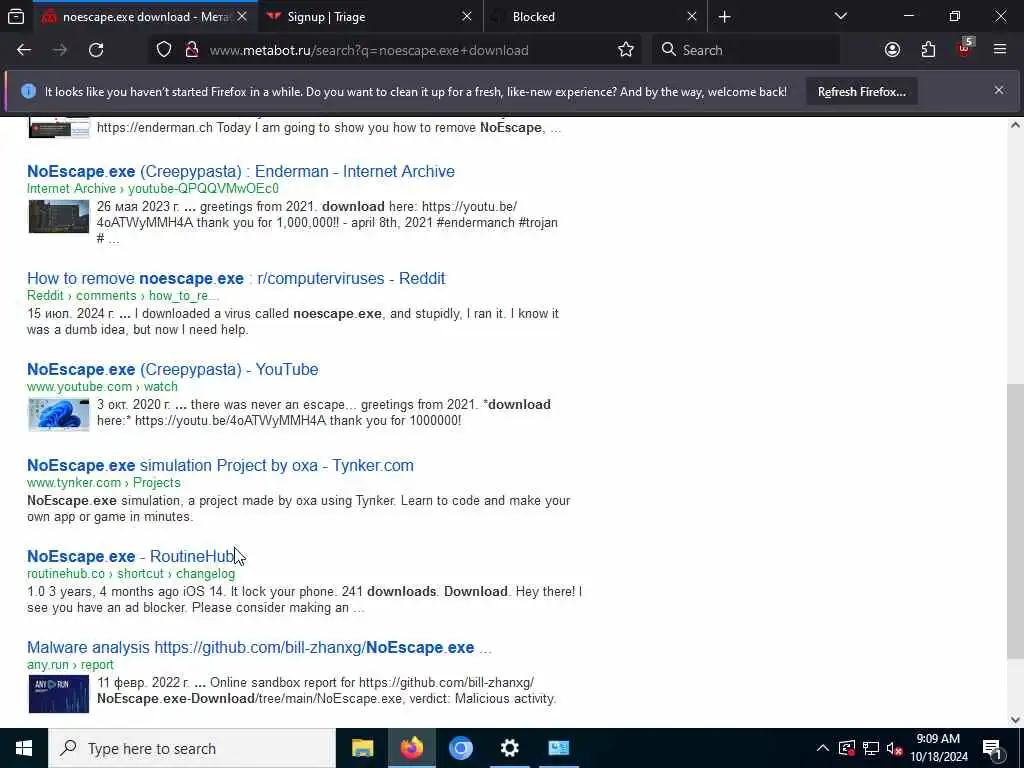Viewport: 1024px width, 768px height.
Task: List all tabs dropdown arrow
Action: point(840,16)
